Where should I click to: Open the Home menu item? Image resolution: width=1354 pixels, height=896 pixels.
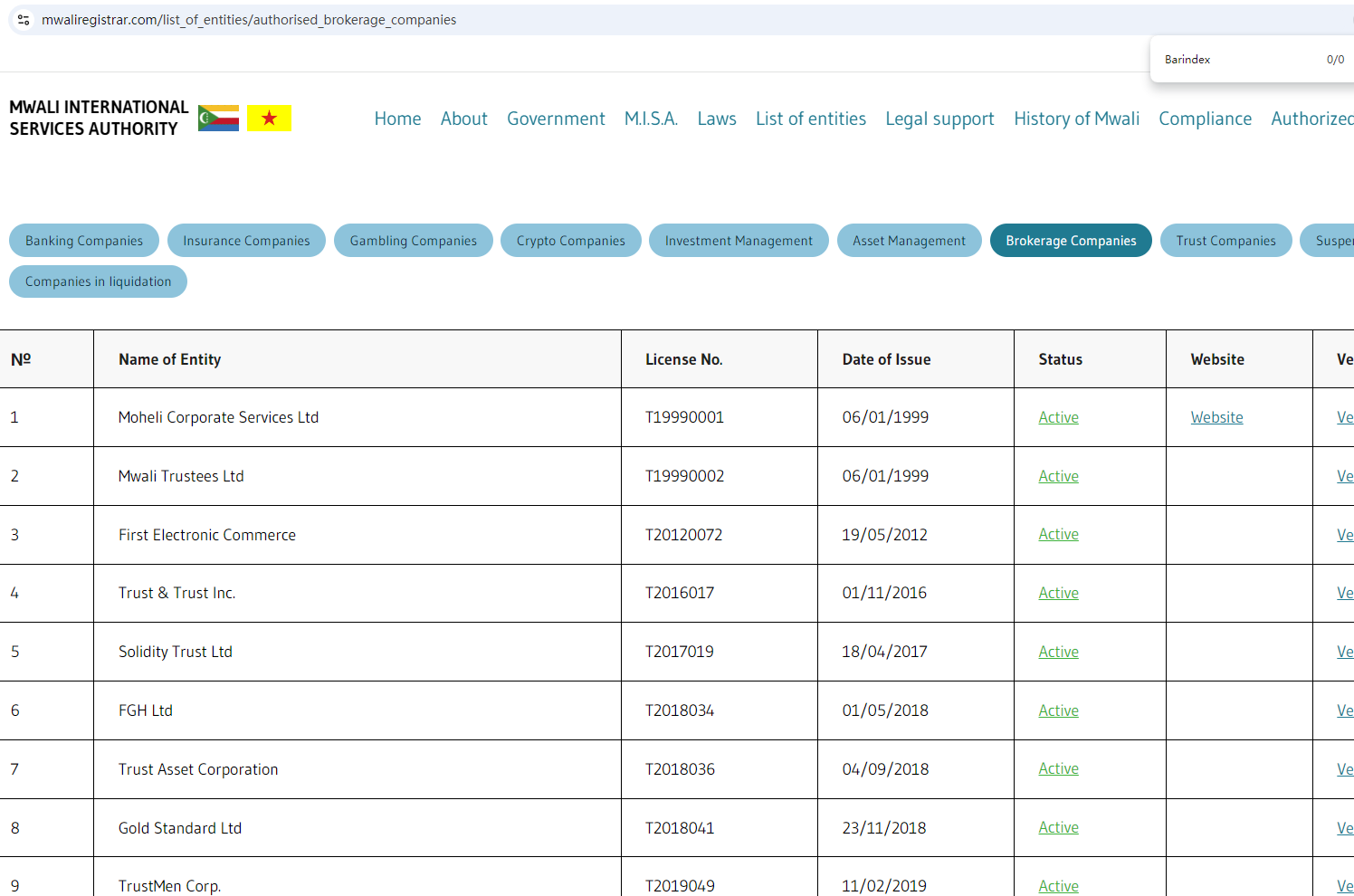(x=397, y=119)
